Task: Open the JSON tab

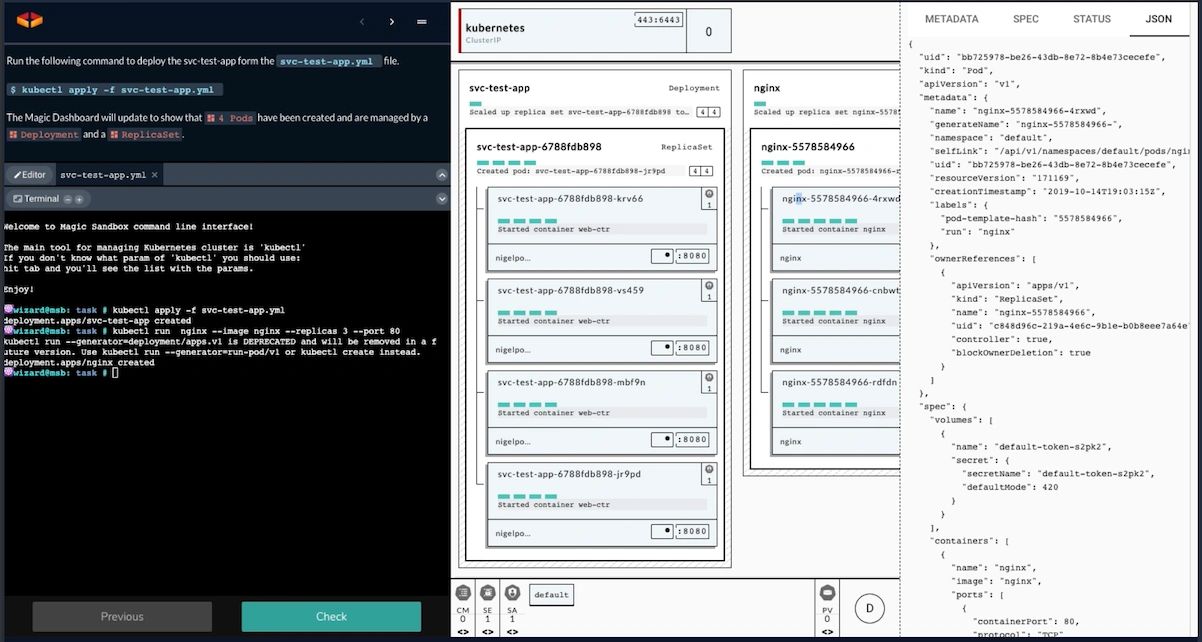Action: click(1158, 19)
